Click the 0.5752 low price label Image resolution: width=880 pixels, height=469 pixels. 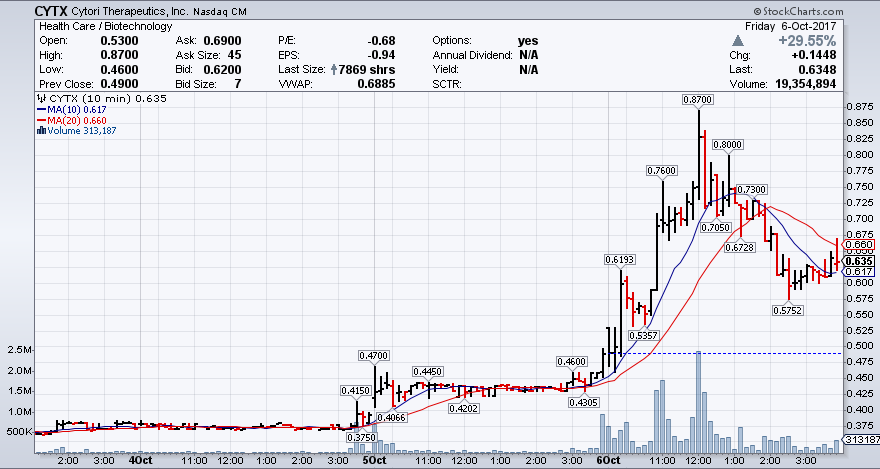tap(788, 310)
